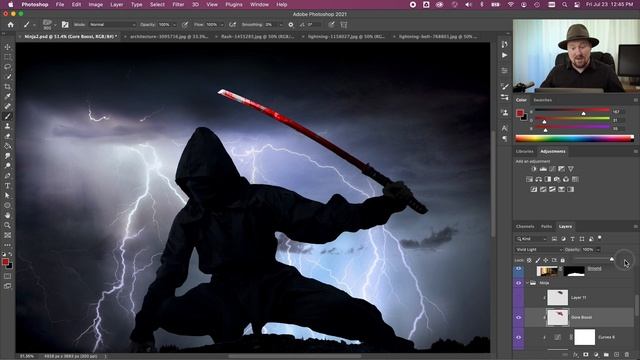Add an Invert adjustment
Viewport: 640px width, 360px height.
click(534, 189)
